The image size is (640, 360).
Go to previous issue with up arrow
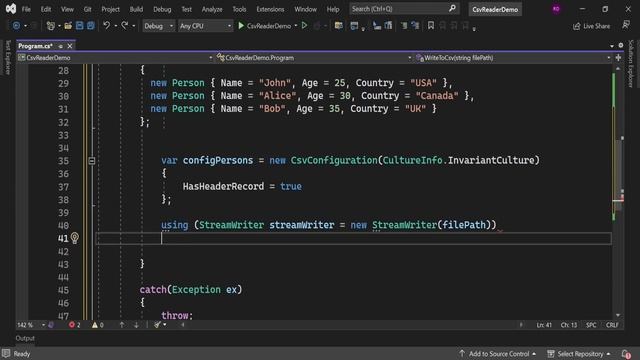(122, 325)
